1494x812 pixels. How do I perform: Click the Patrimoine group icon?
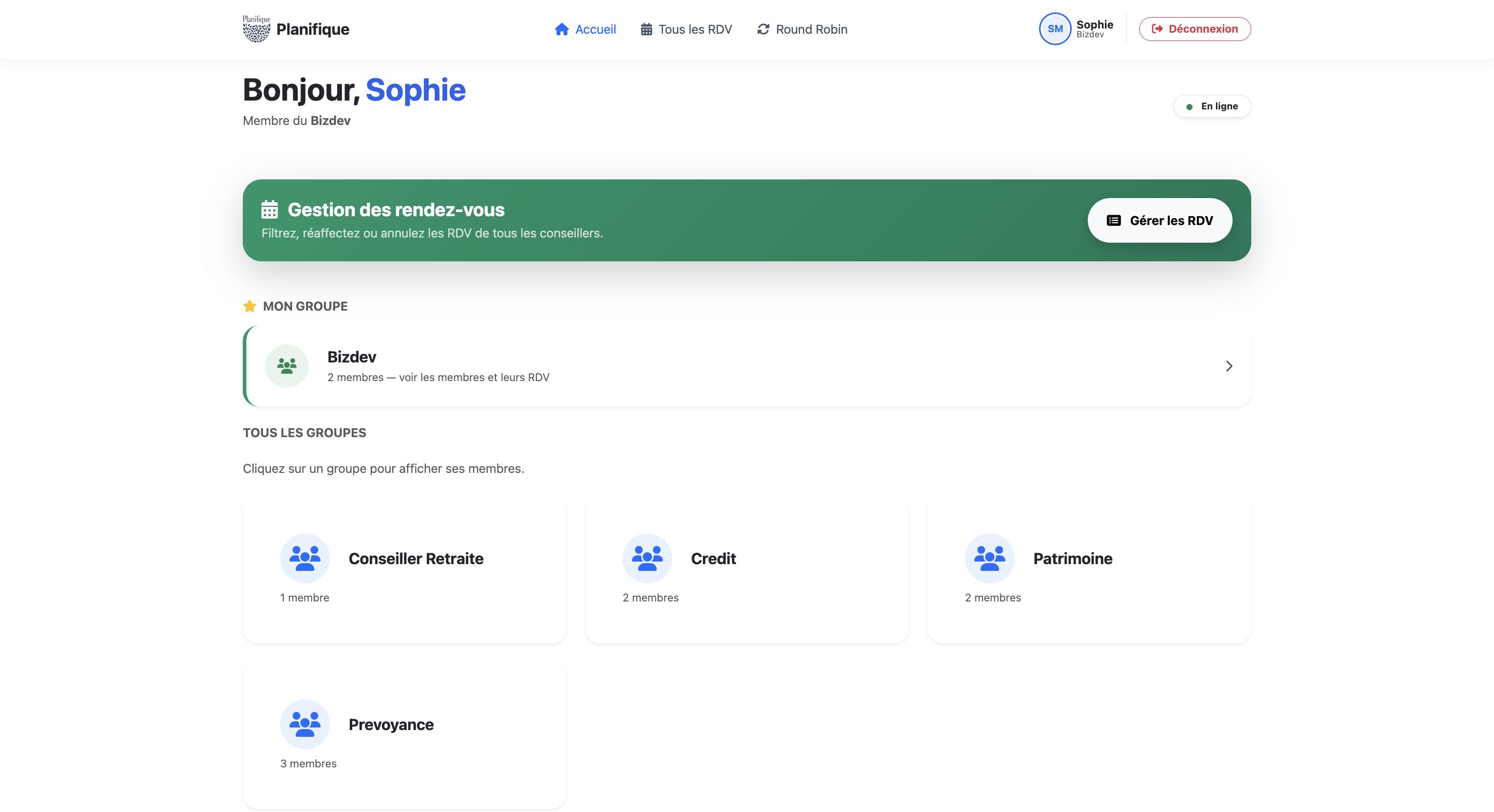click(x=989, y=558)
